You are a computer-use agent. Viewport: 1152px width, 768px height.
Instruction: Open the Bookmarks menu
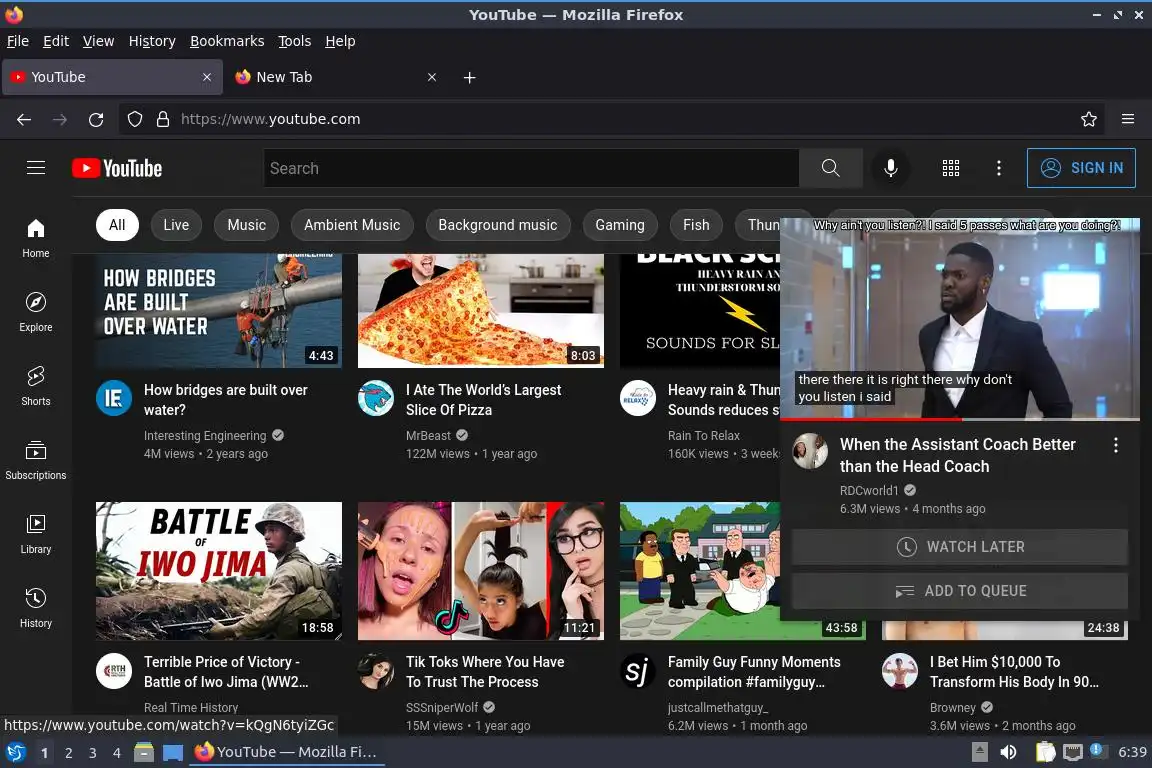tap(227, 41)
